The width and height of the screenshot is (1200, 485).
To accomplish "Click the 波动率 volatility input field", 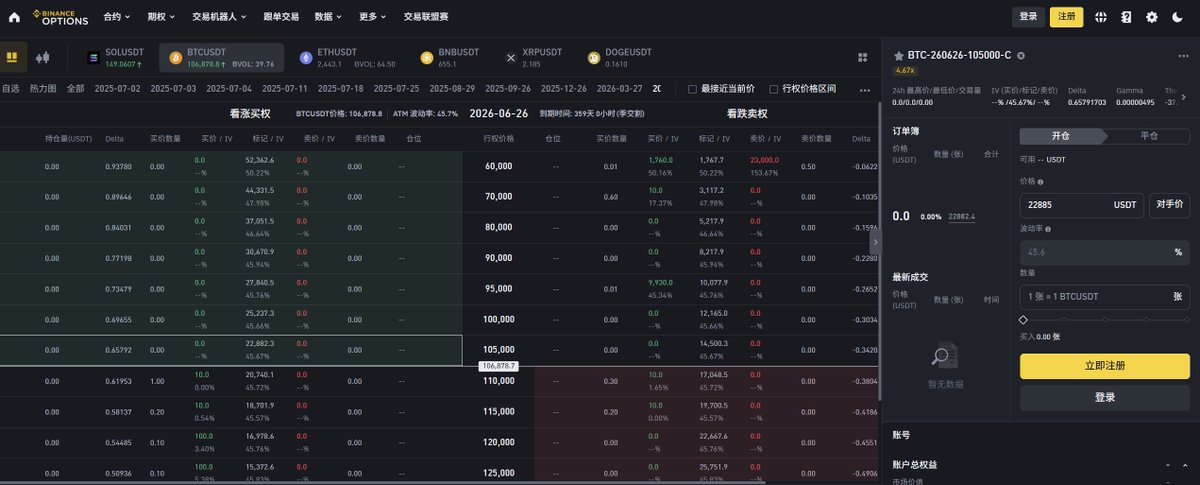I will (x=1105, y=252).
